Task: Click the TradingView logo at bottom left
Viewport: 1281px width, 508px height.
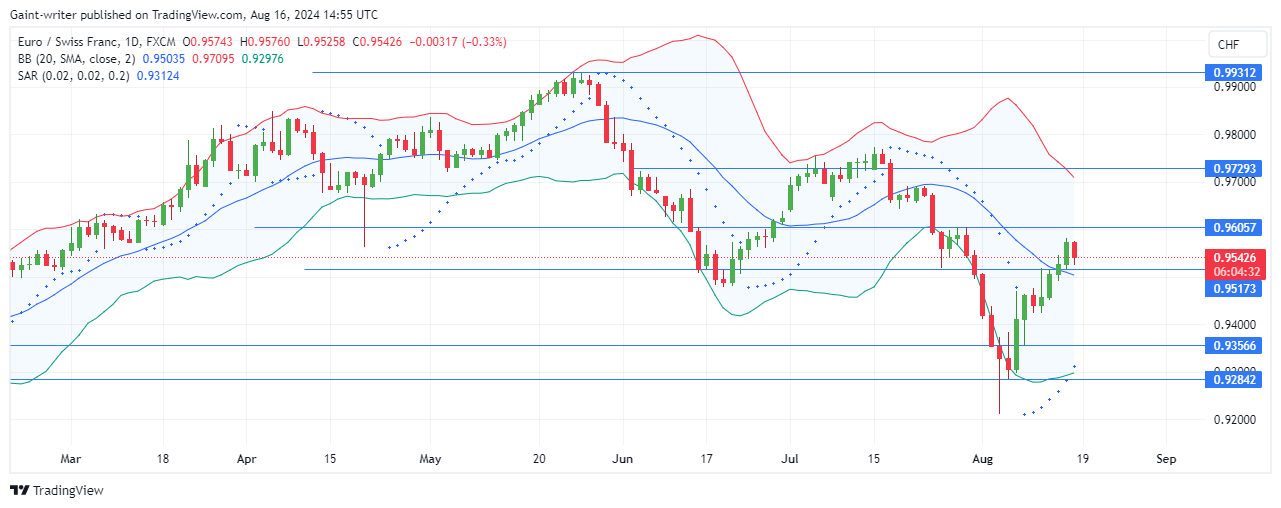Action: tap(56, 491)
